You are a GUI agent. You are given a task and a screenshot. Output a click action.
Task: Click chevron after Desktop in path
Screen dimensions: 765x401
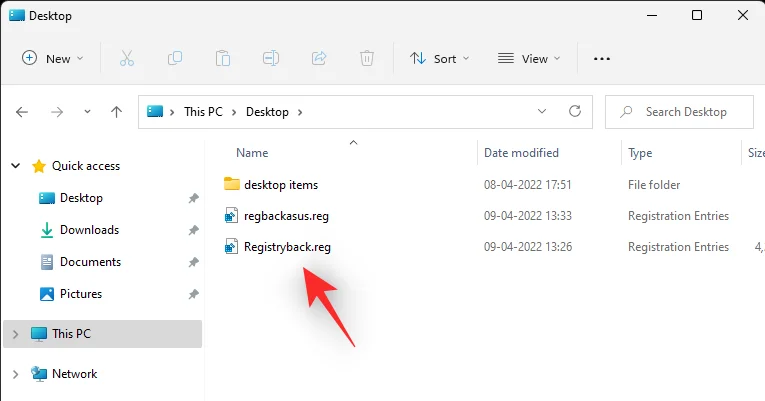pyautogui.click(x=300, y=112)
